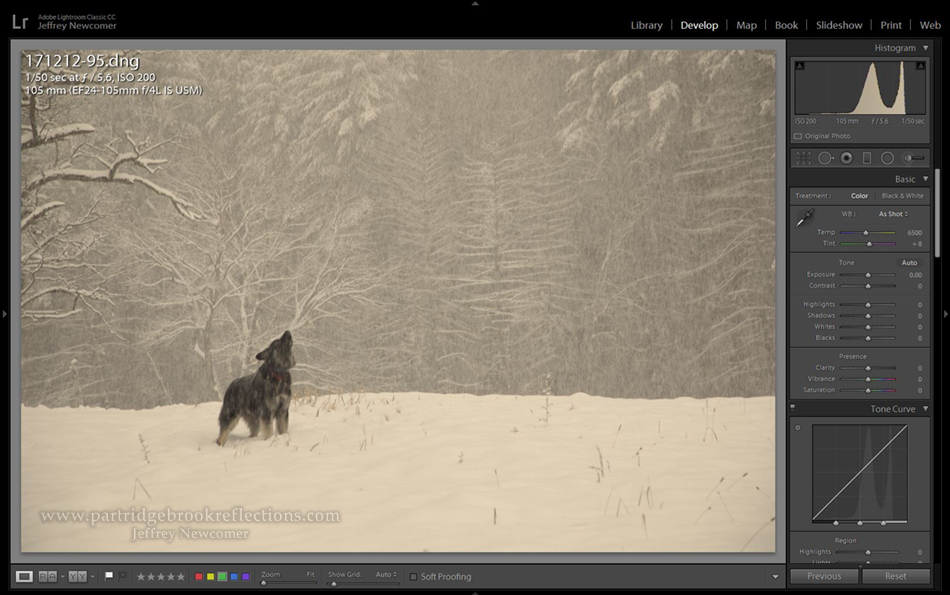Screen dimensions: 950x595
Task: Switch to the Develop module
Action: 699,25
